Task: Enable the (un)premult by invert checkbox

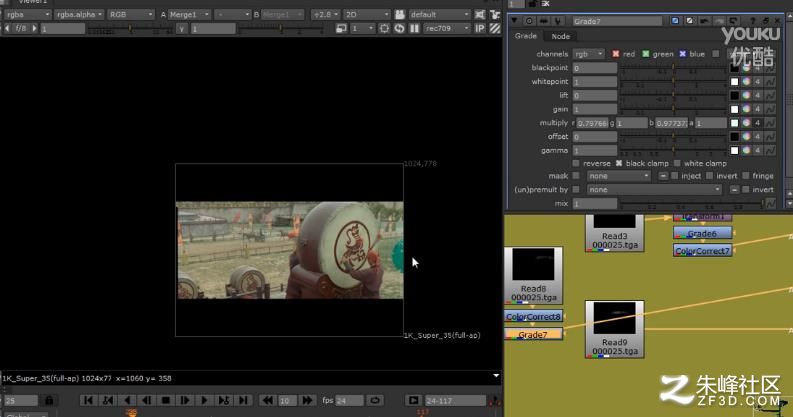Action: pyautogui.click(x=745, y=190)
